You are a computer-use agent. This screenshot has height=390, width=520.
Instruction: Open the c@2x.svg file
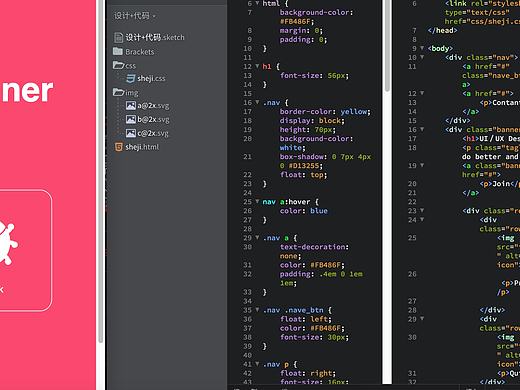coord(153,133)
